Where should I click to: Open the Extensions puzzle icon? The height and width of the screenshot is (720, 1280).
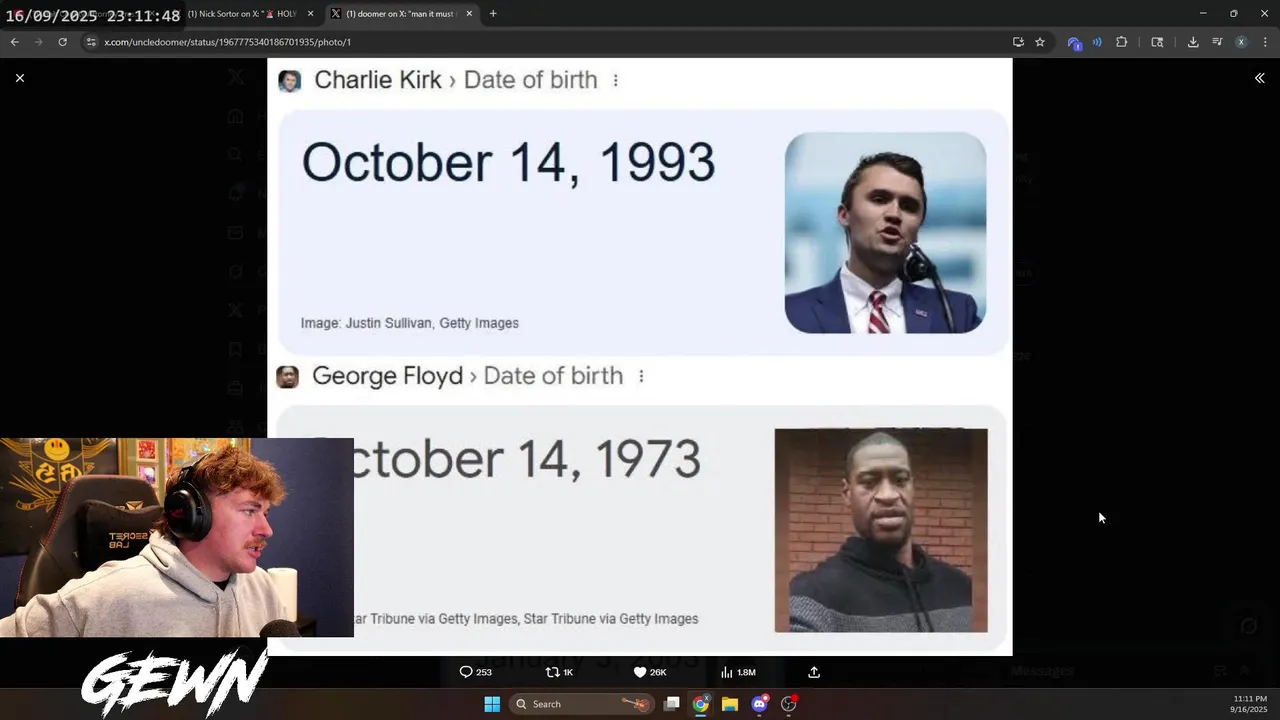coord(1121,42)
